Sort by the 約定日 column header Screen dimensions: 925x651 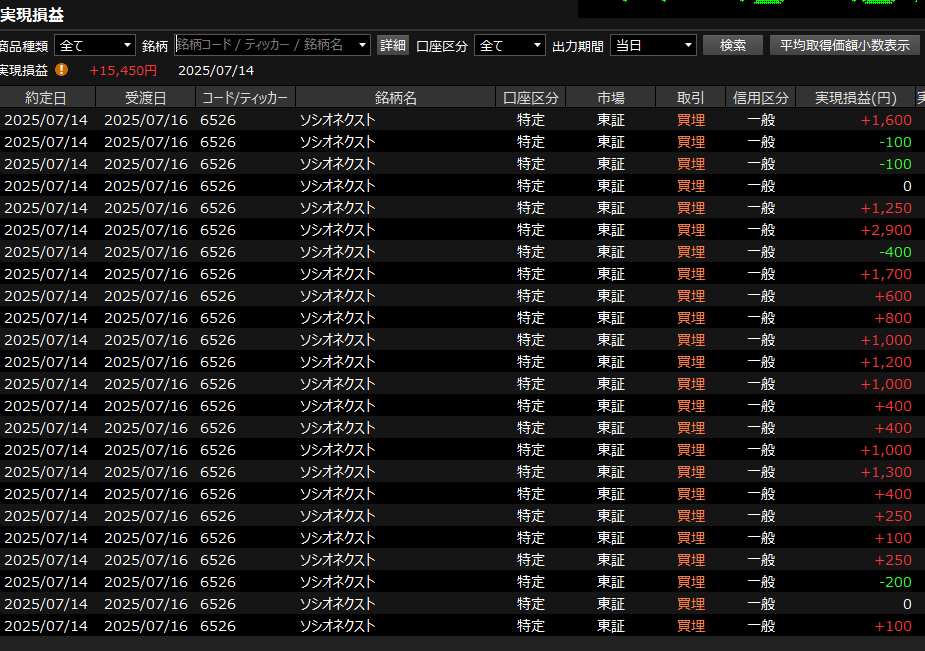46,97
